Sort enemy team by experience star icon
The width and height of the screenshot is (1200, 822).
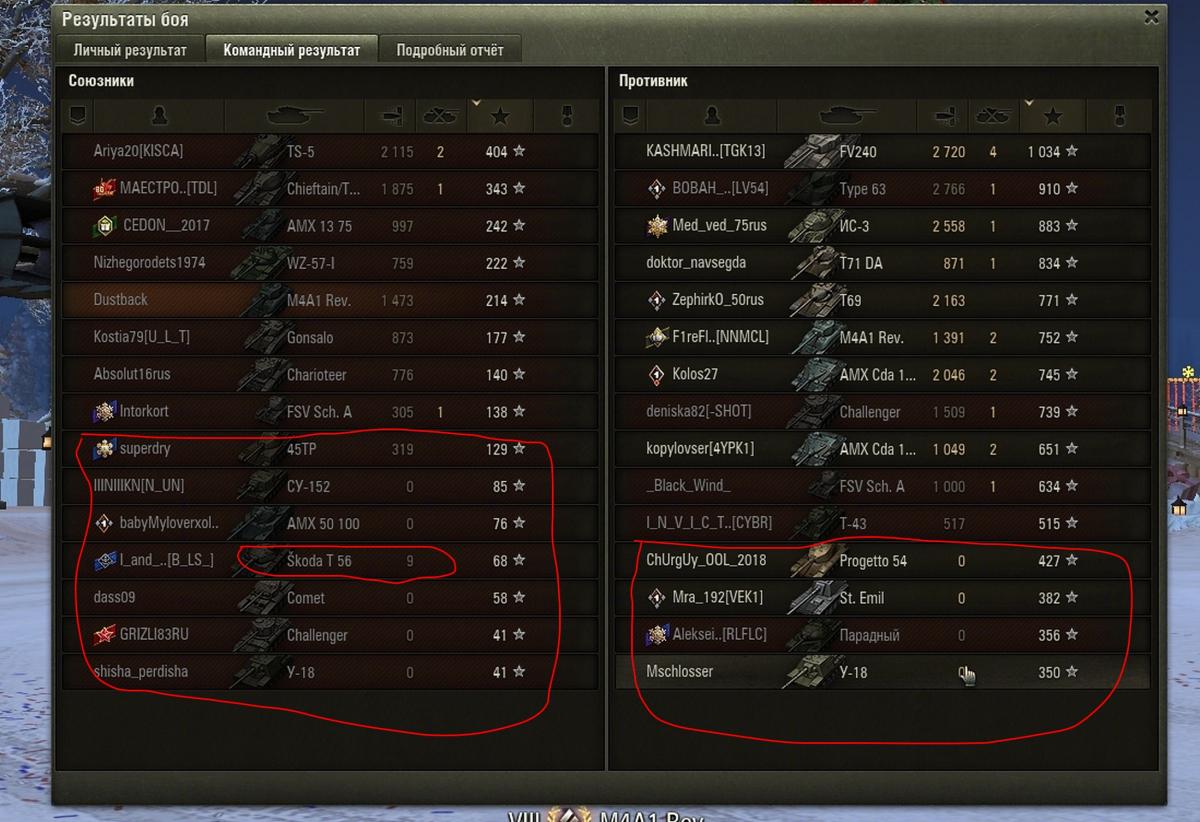click(1053, 117)
